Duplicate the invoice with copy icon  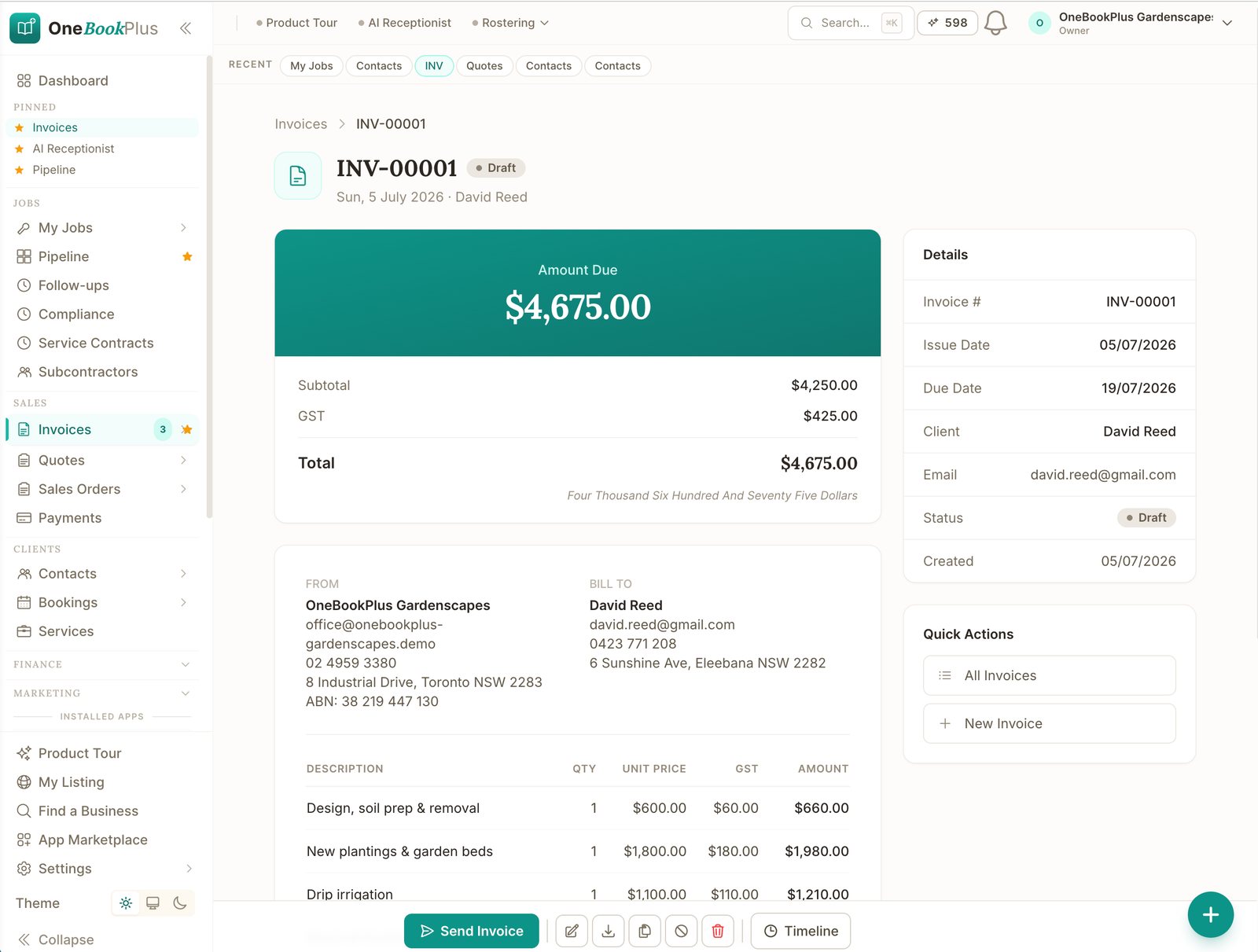click(x=645, y=931)
